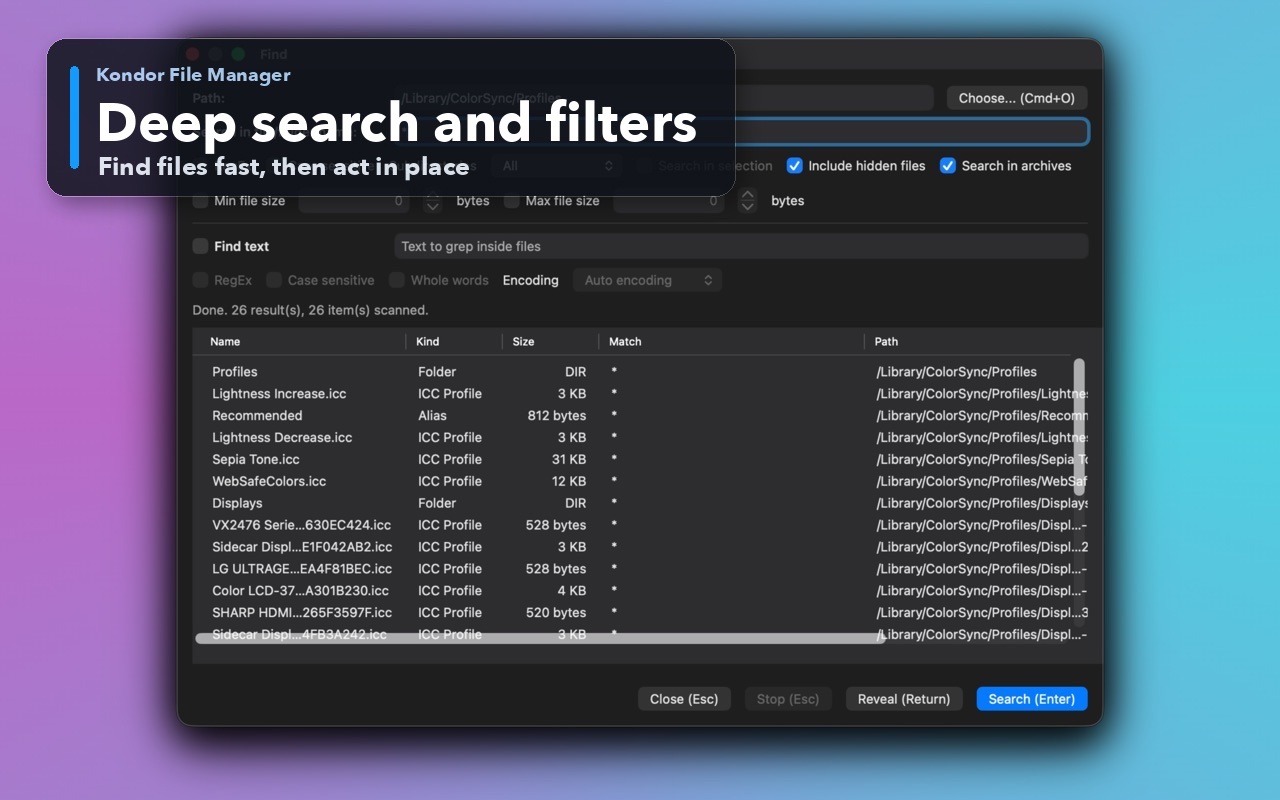Image resolution: width=1280 pixels, height=800 pixels.
Task: Click the Choose... (Cmd+O) button
Action: tap(1017, 98)
